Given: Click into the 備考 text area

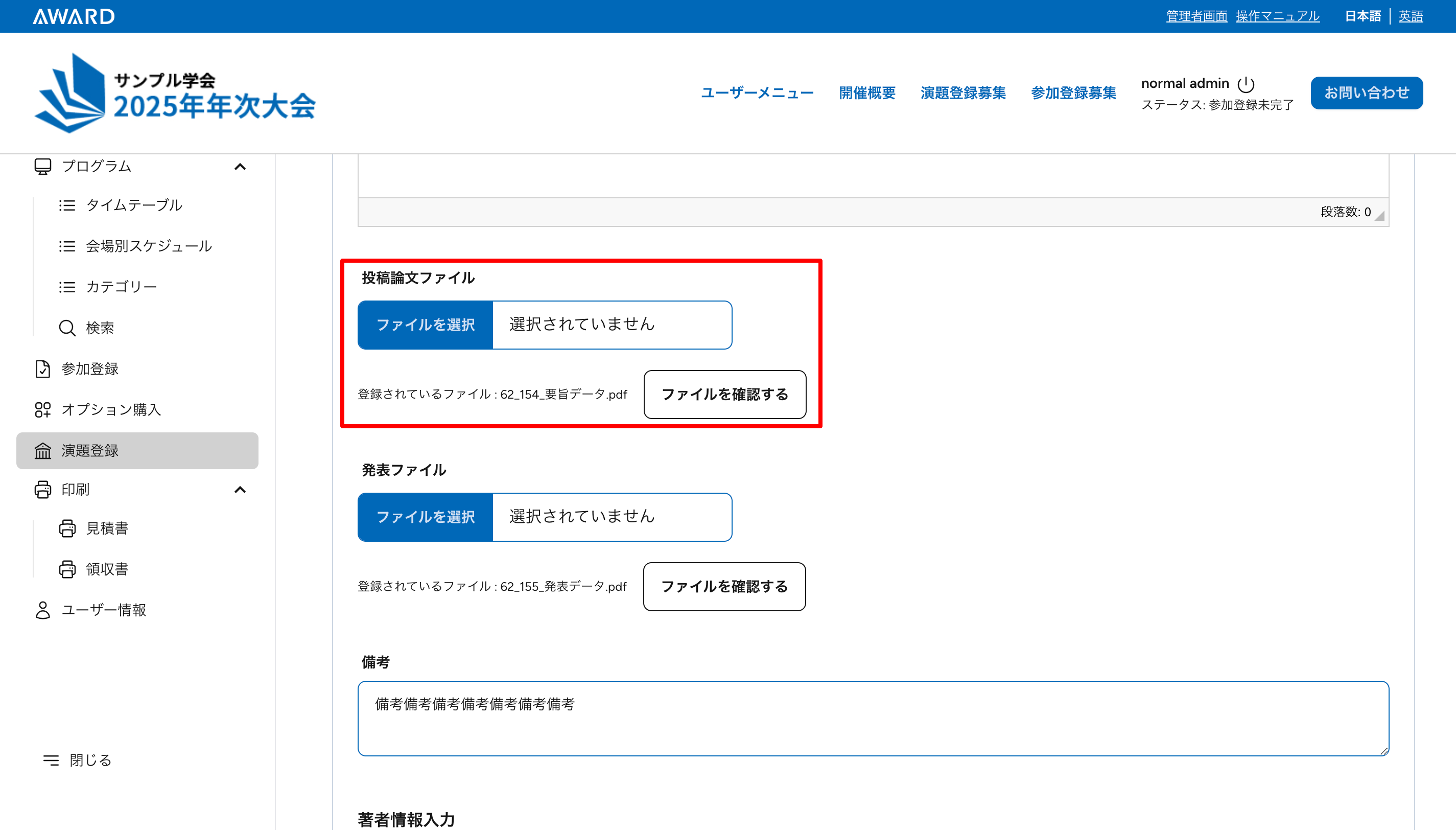Looking at the screenshot, I should click(x=873, y=718).
